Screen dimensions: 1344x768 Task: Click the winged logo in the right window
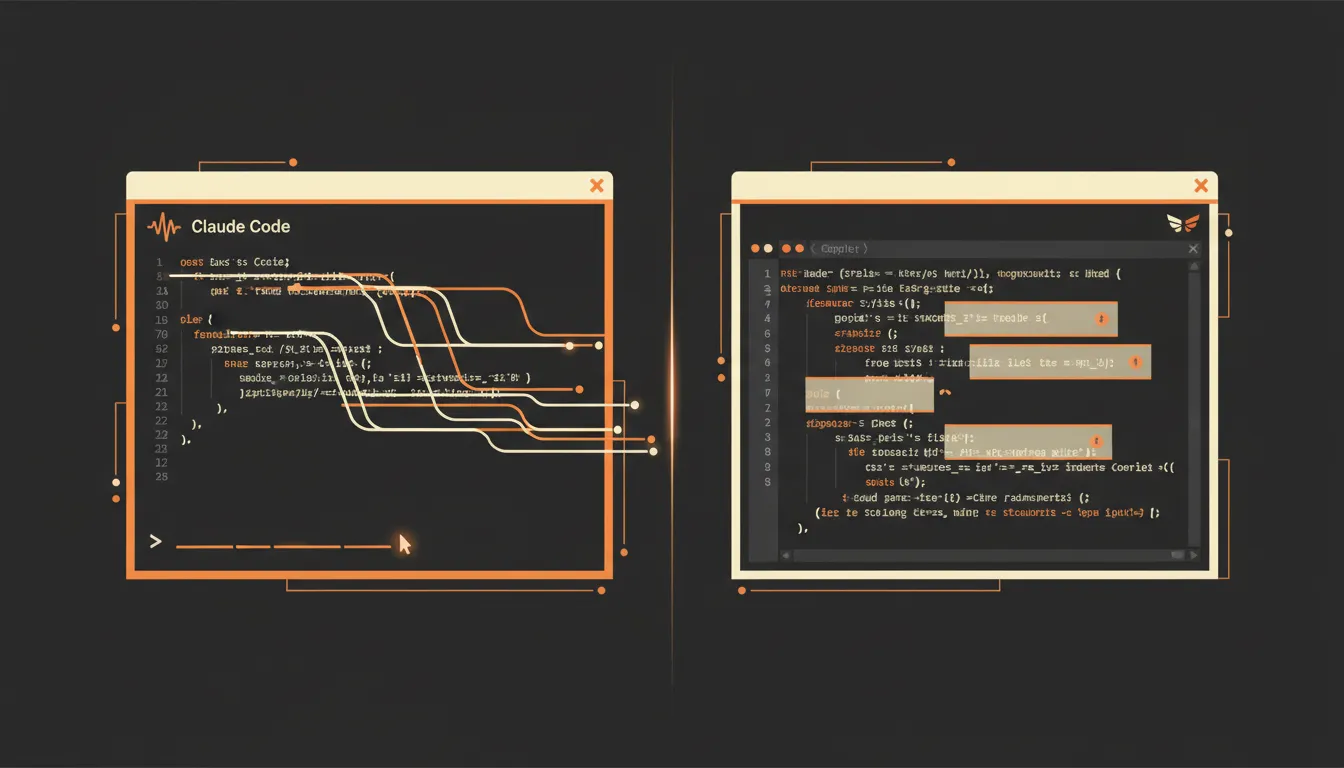click(1183, 223)
